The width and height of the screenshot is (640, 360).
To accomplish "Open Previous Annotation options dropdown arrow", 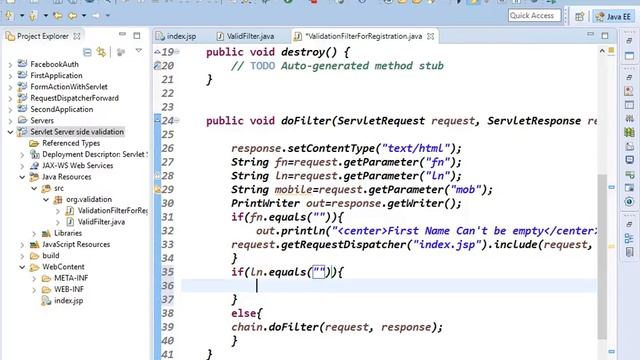I will click(45, 16).
